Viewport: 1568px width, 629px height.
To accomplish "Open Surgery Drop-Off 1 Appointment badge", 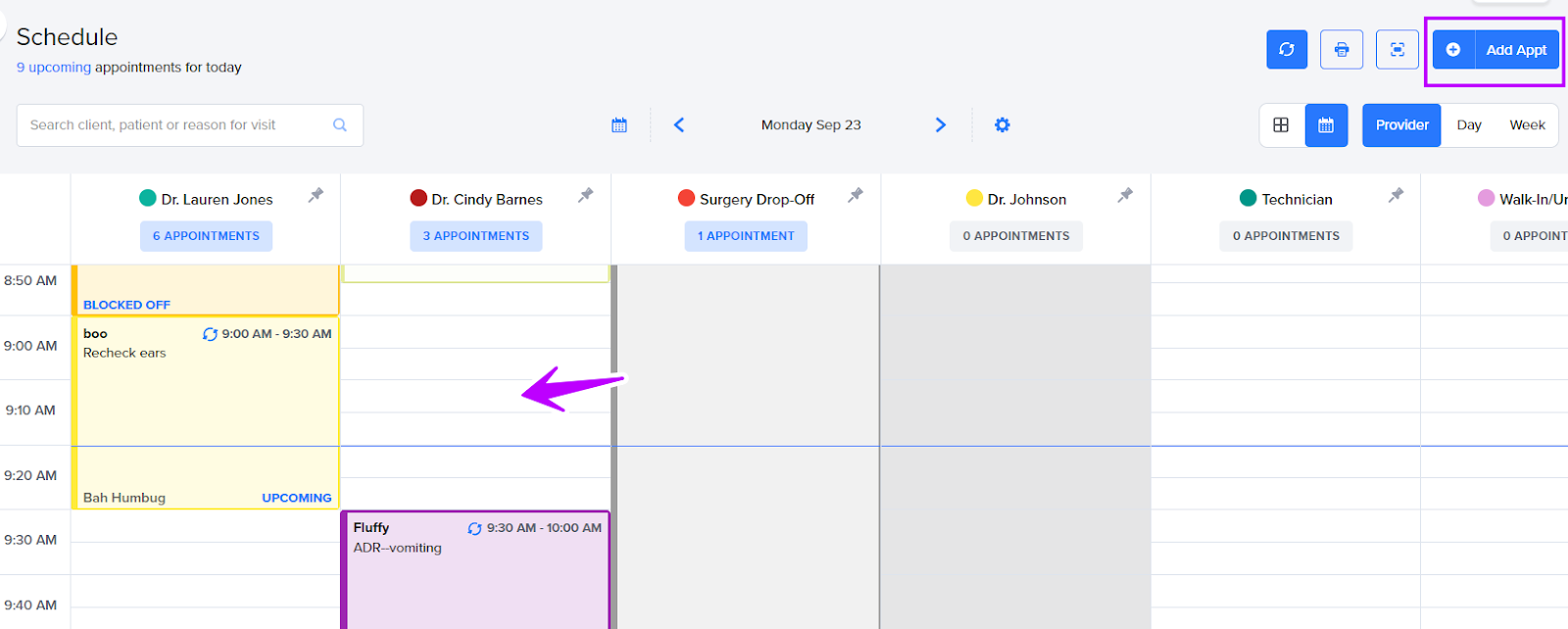I will coord(746,236).
